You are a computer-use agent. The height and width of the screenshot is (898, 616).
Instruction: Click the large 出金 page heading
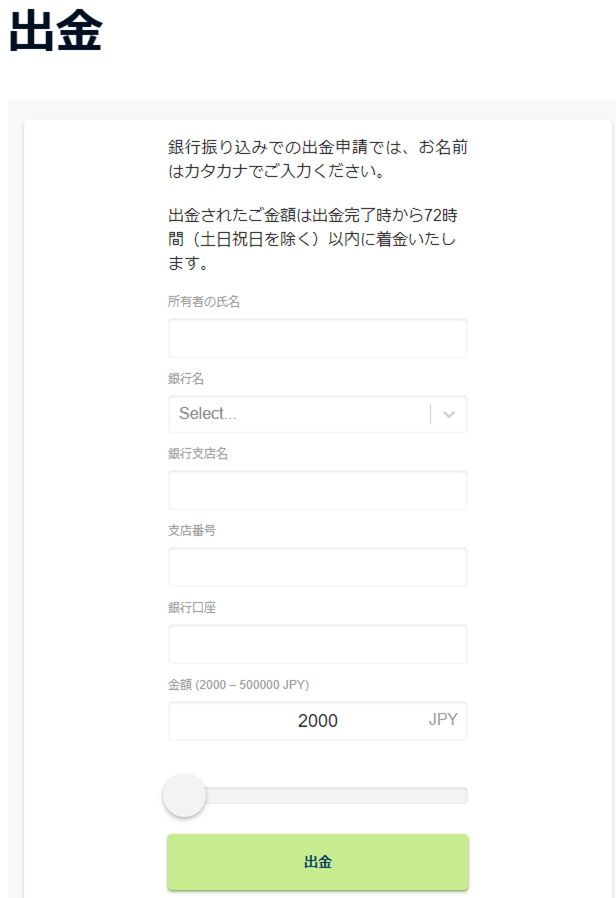pyautogui.click(x=56, y=31)
